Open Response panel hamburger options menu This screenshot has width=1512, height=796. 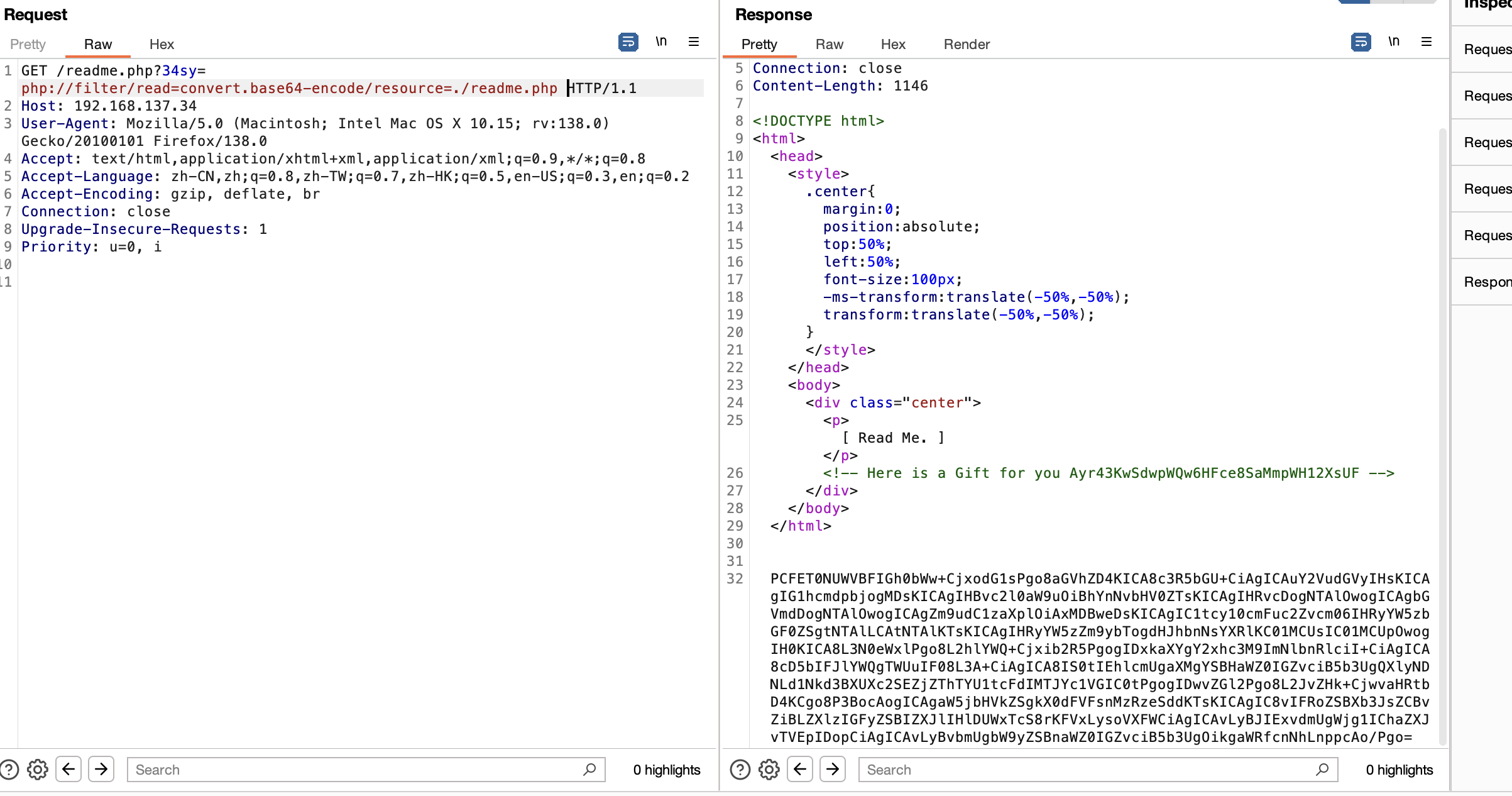(1427, 41)
